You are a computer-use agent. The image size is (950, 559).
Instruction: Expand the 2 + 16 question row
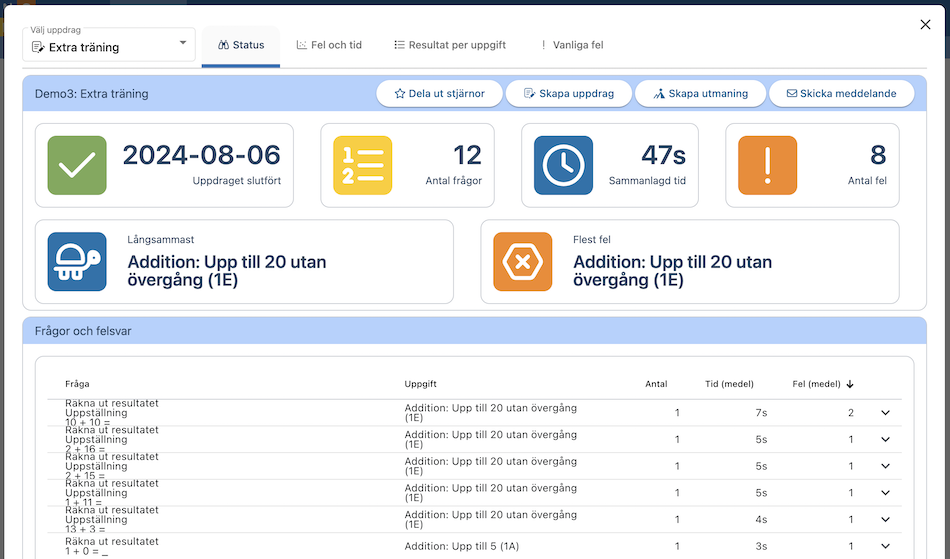pos(885,440)
